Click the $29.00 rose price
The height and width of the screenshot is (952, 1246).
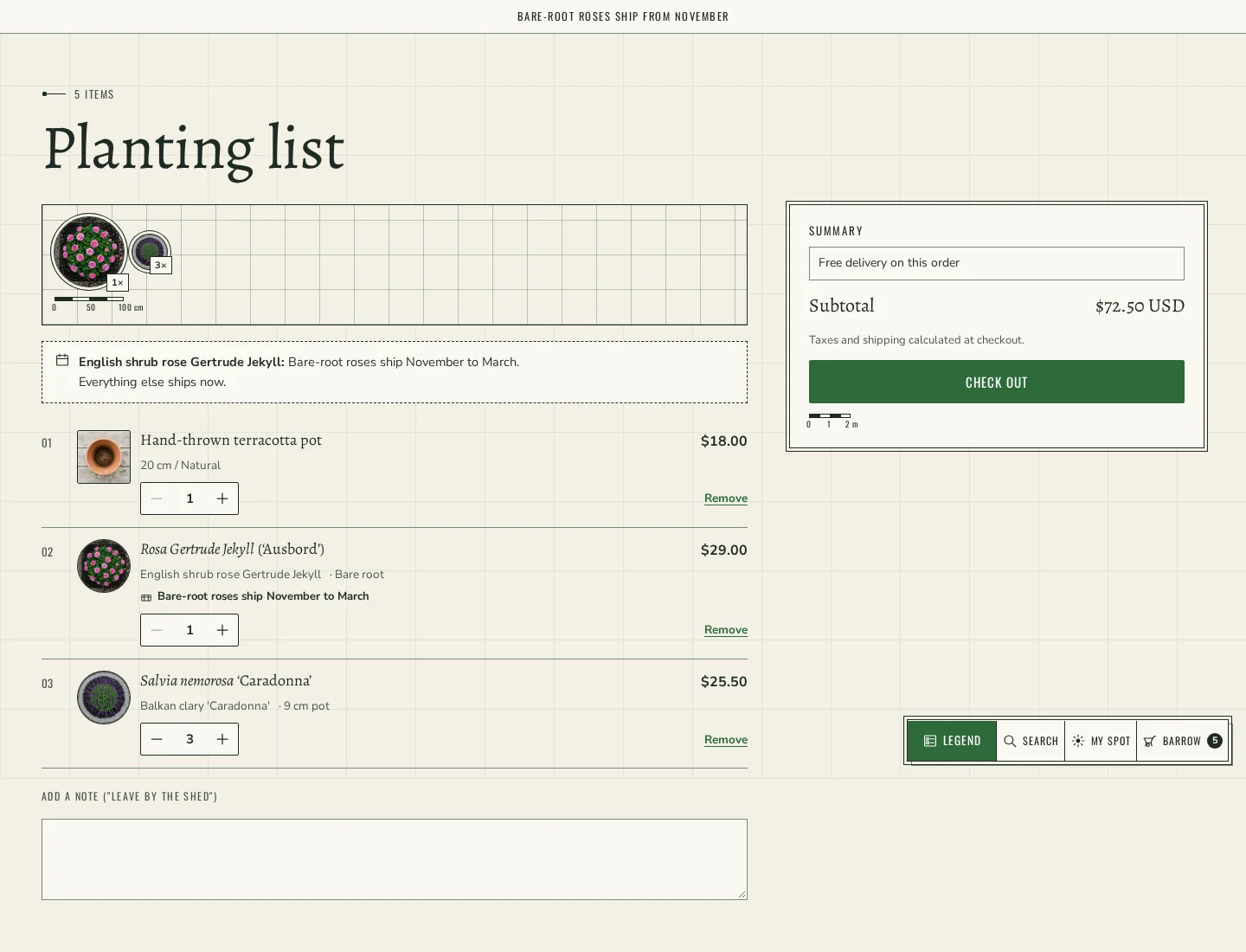click(x=724, y=550)
